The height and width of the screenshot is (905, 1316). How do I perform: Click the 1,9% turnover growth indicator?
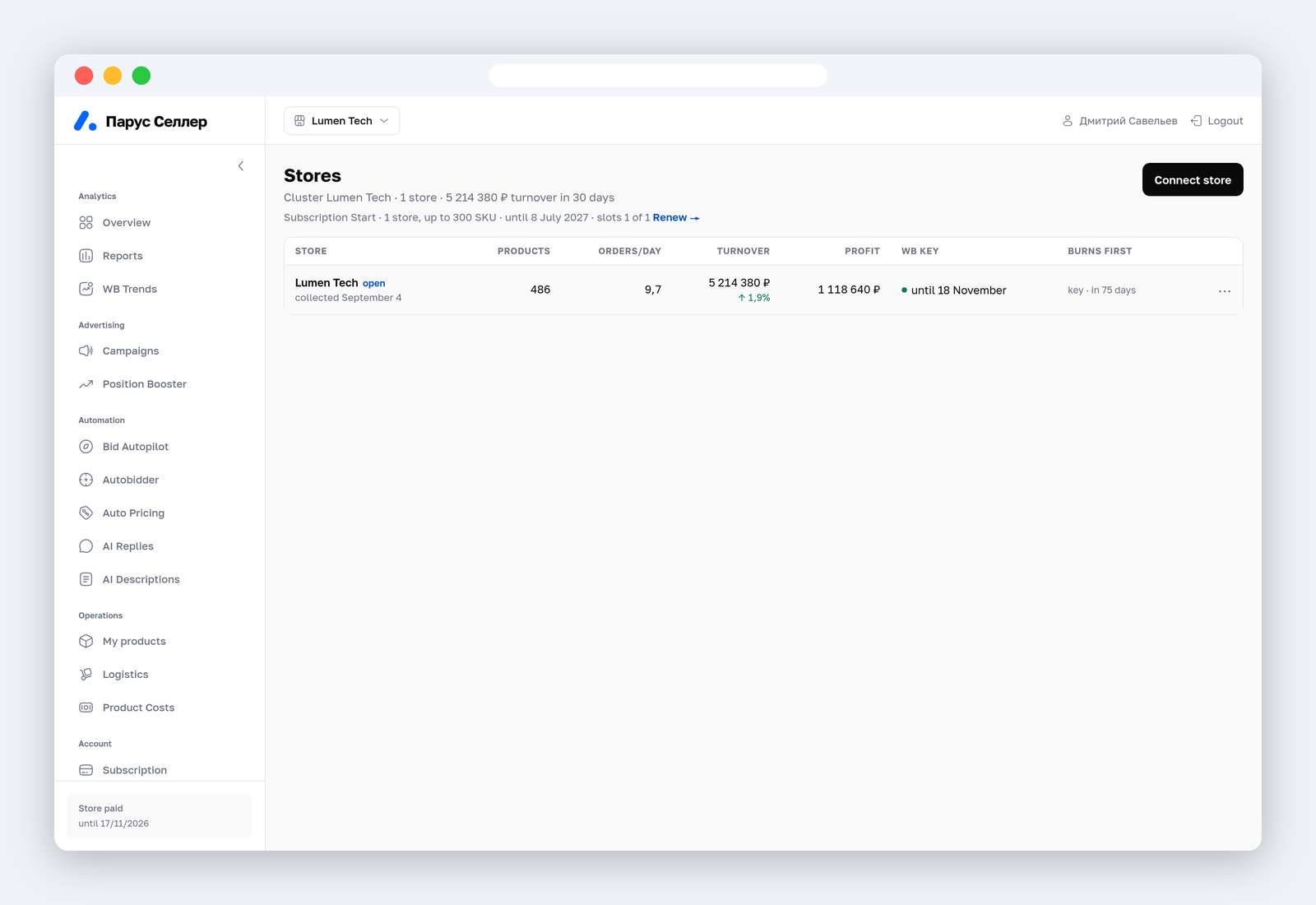click(754, 298)
